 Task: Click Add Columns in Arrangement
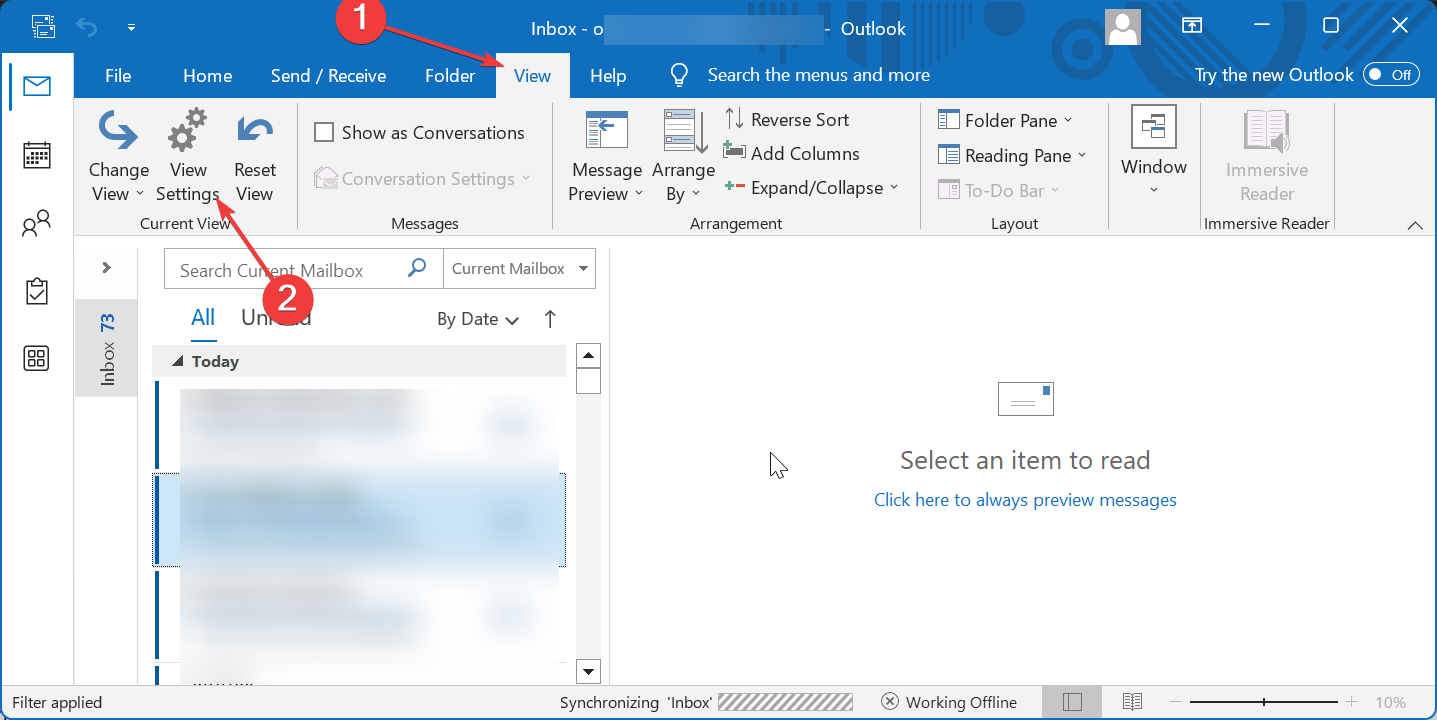tap(791, 153)
